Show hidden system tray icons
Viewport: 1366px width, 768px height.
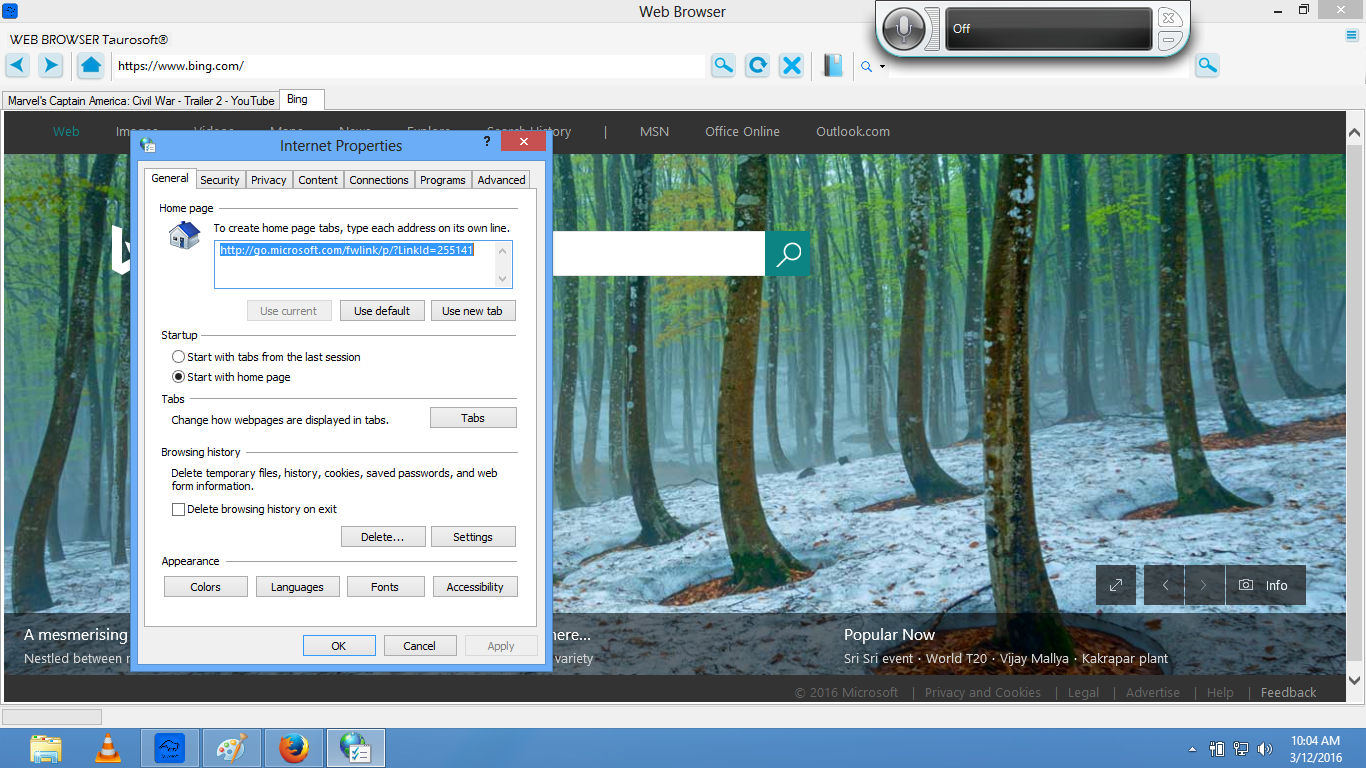[1192, 749]
